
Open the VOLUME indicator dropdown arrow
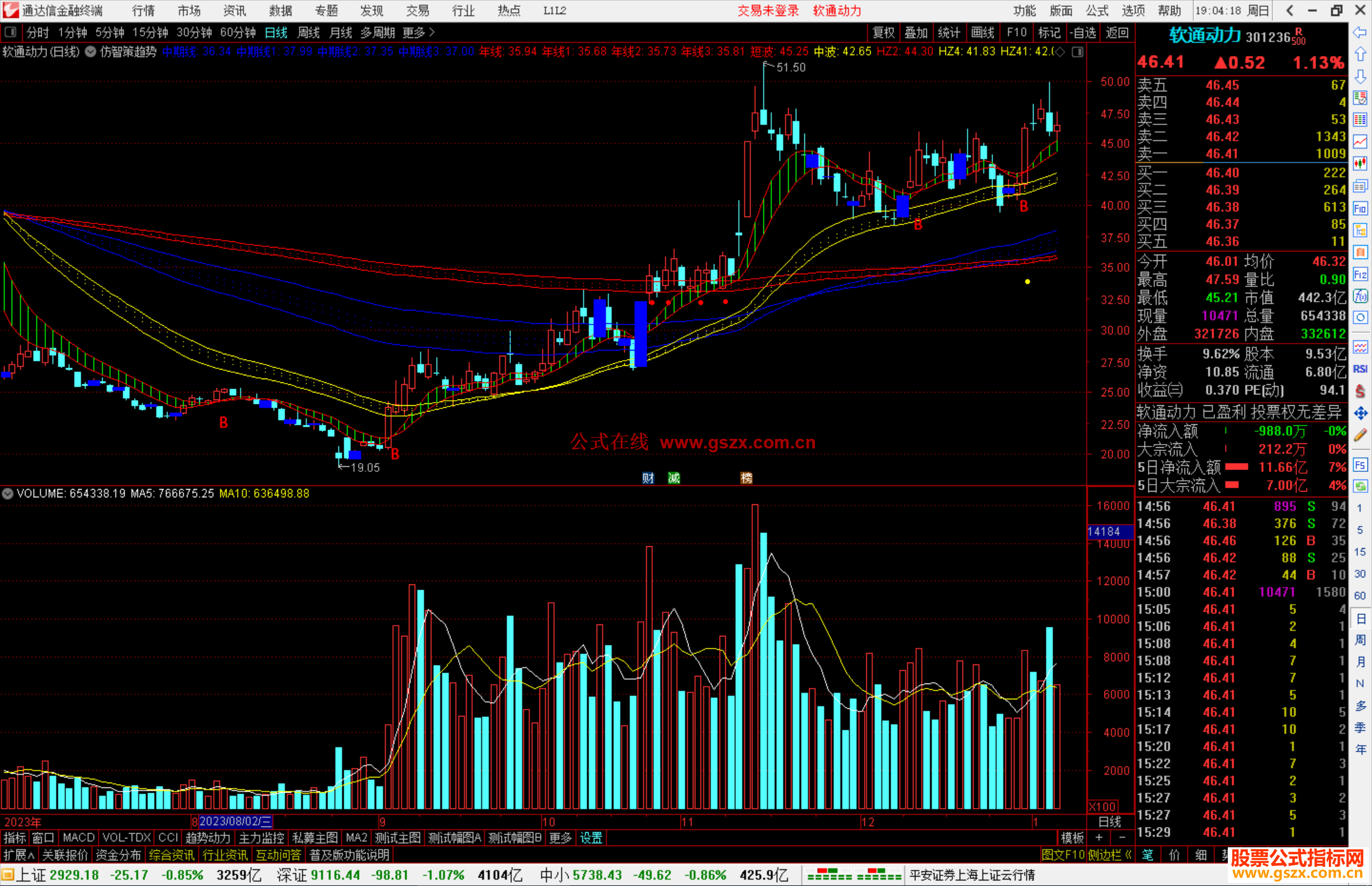[8, 493]
